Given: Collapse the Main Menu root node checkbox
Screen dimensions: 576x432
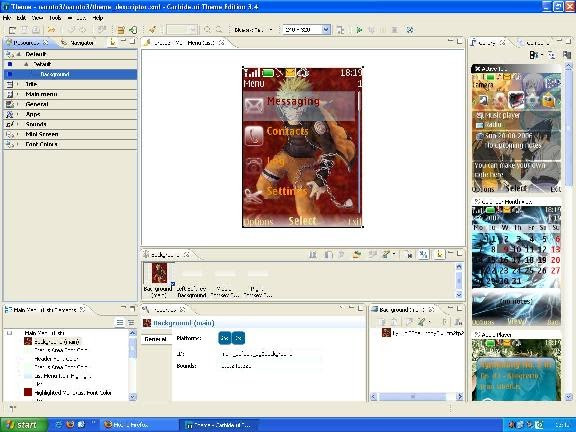Looking at the screenshot, I should click(10, 333).
